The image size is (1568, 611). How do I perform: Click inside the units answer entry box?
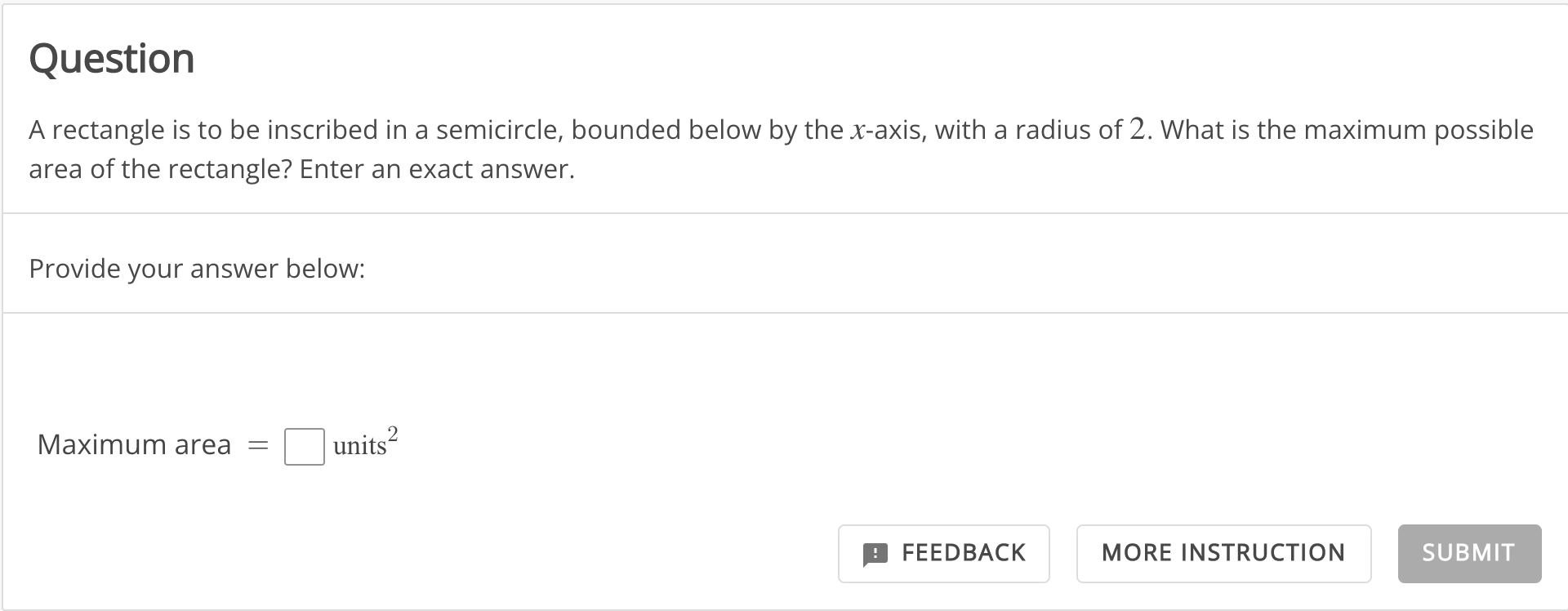click(303, 447)
